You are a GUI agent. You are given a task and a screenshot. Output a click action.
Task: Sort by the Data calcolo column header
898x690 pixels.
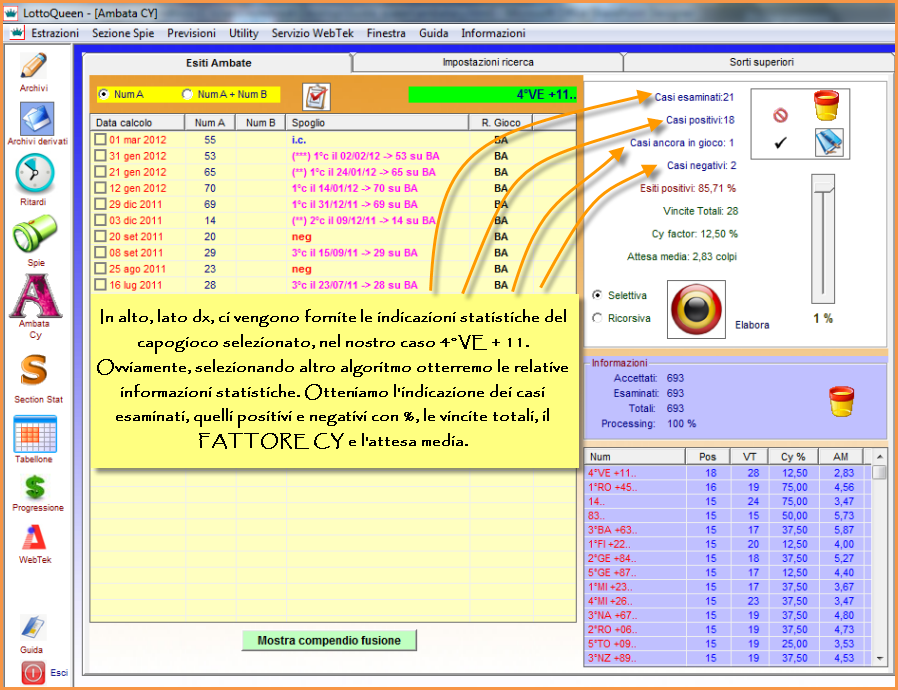click(137, 123)
